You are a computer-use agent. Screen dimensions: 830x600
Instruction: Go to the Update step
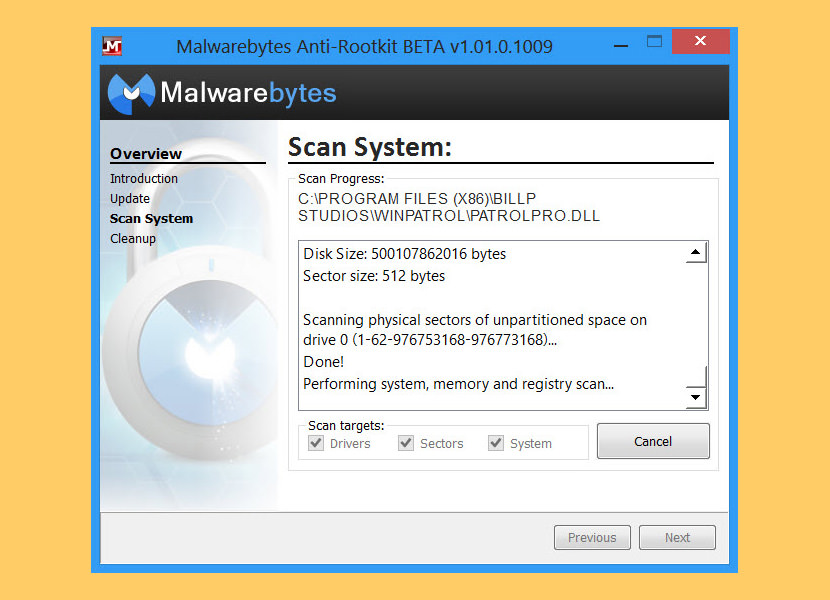pyautogui.click(x=130, y=199)
